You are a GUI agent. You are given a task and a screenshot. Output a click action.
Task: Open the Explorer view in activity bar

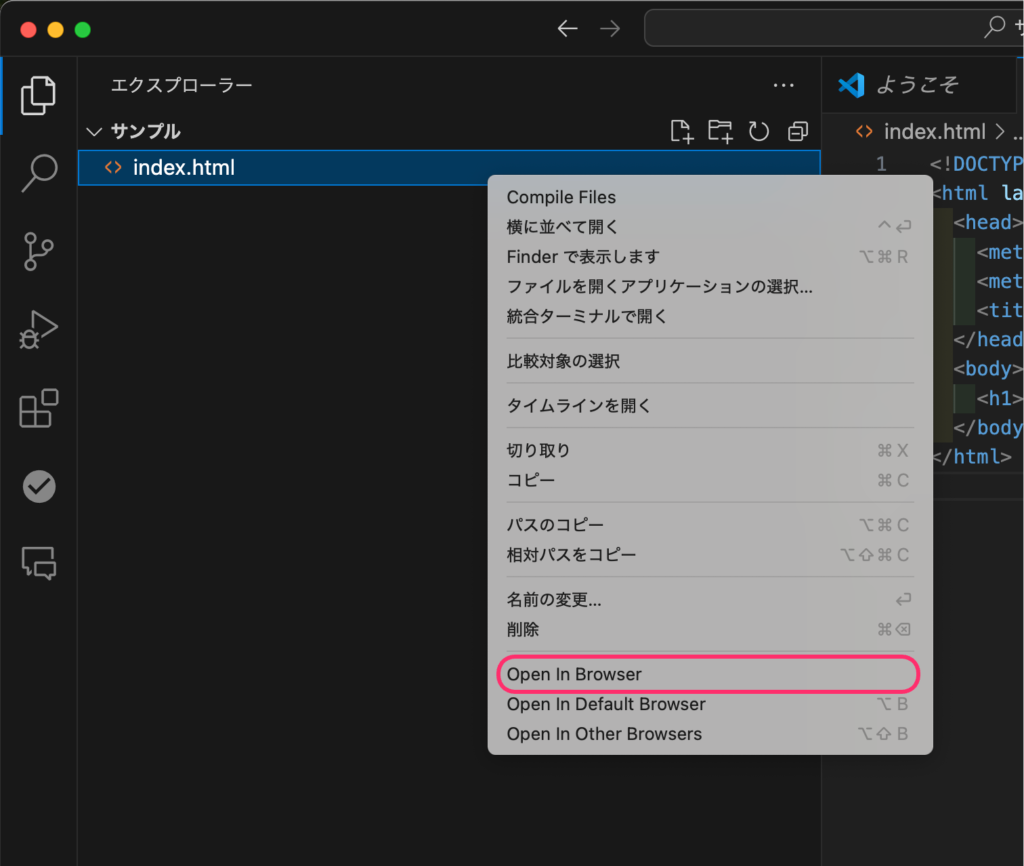coord(39,94)
